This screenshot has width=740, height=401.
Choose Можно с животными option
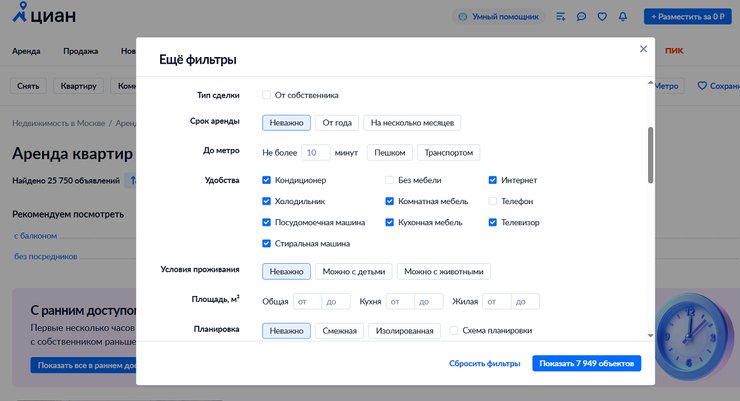[x=443, y=271]
